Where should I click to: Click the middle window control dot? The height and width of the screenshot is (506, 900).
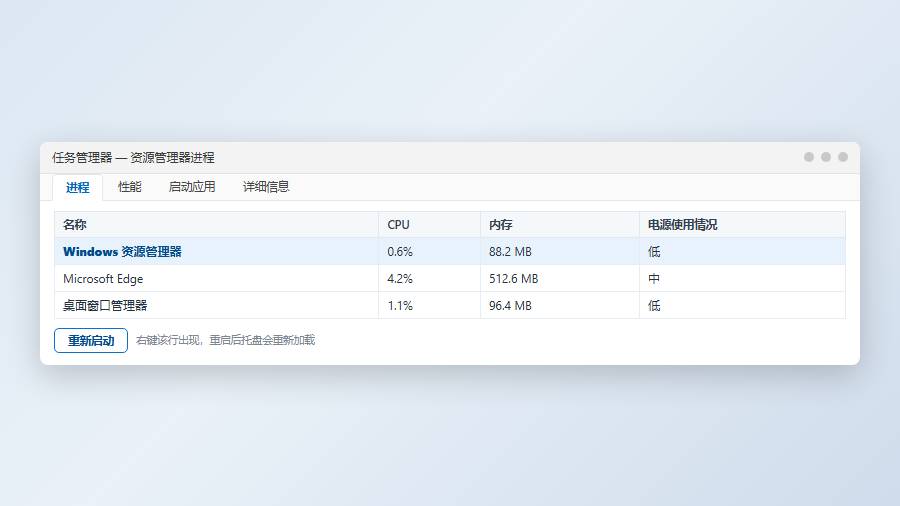(x=826, y=157)
